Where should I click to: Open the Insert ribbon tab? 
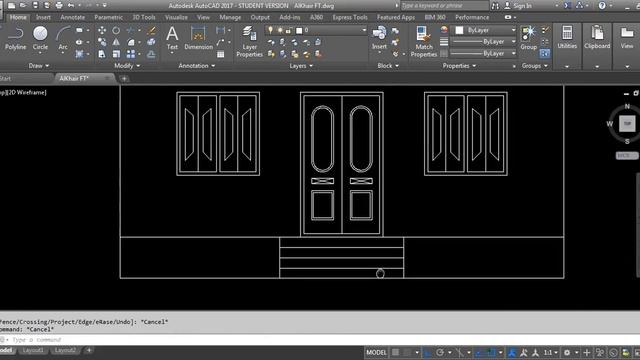43,17
